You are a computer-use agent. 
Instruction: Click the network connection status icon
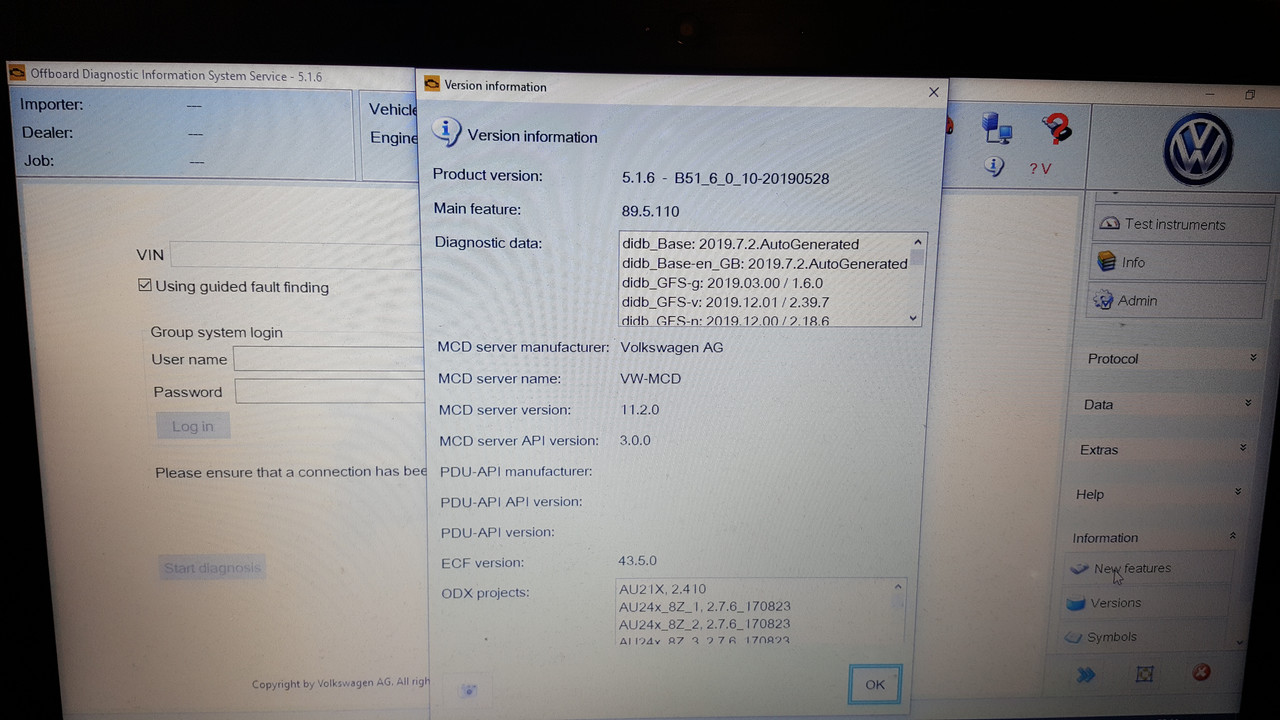point(996,127)
